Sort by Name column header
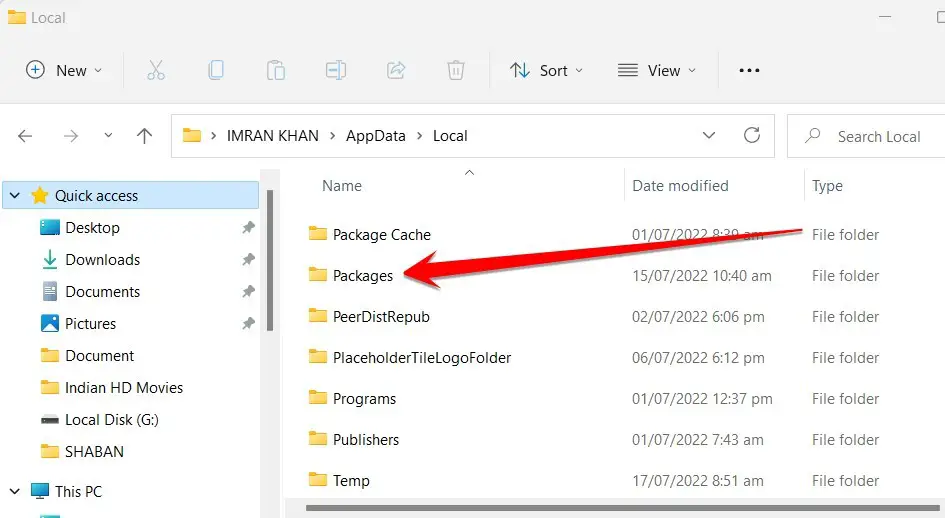 [342, 186]
